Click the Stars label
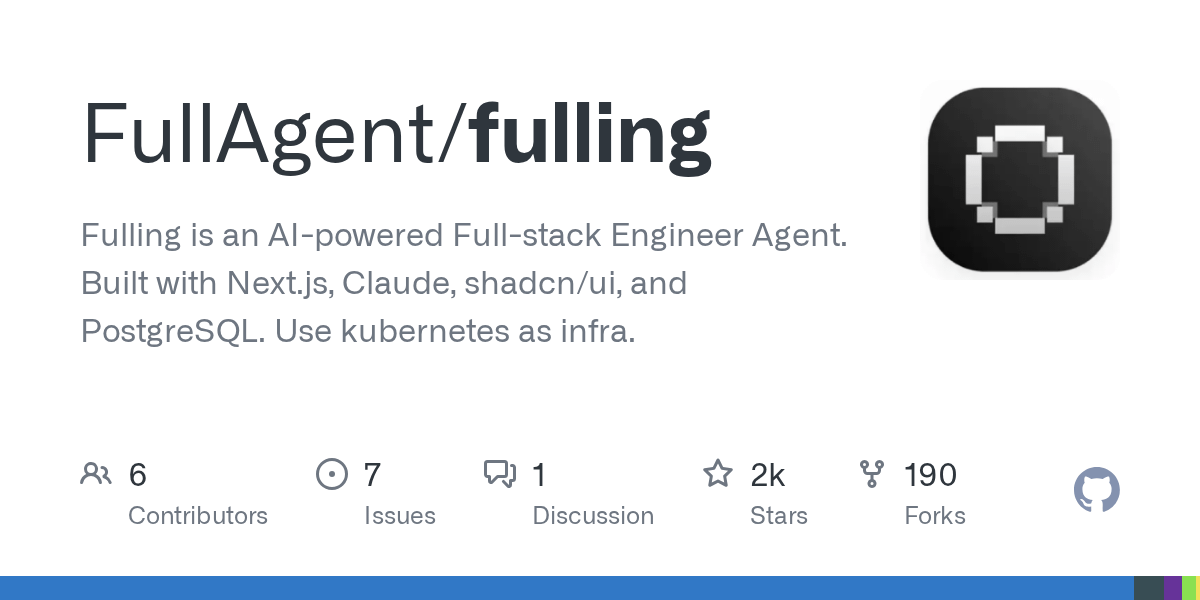The width and height of the screenshot is (1200, 600). pos(779,516)
